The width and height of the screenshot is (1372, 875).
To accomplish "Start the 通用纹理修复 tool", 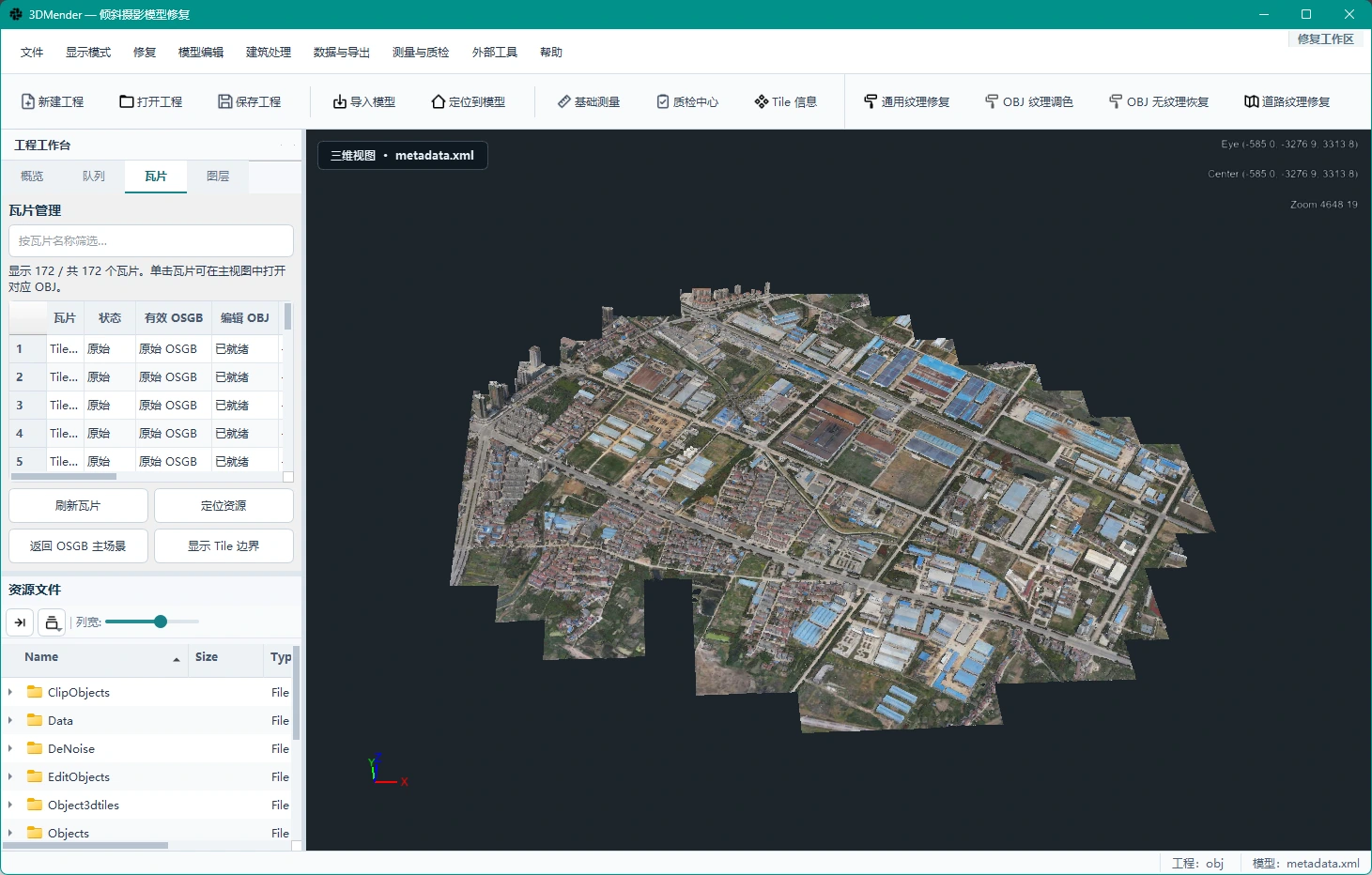I will [907, 101].
